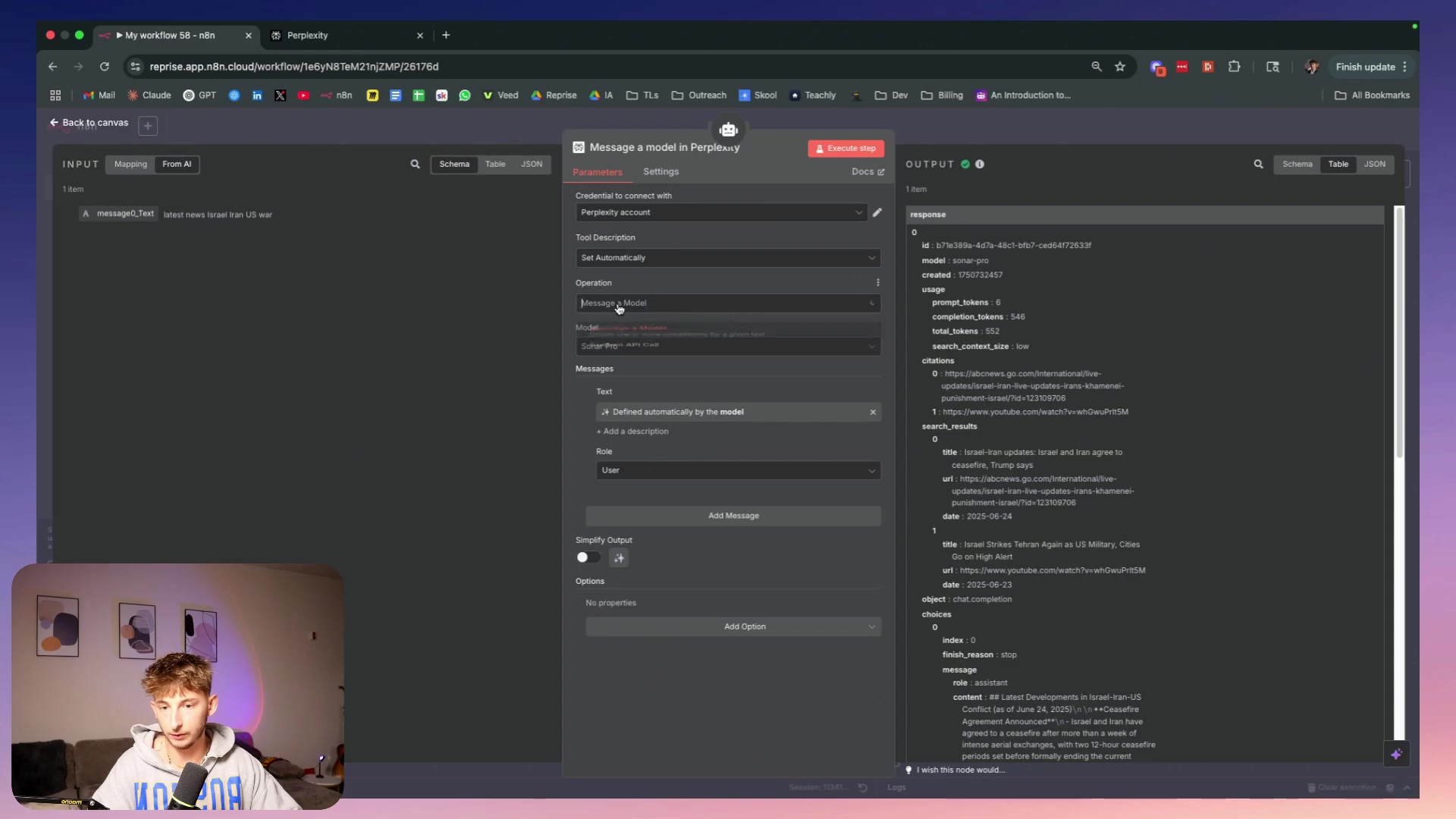
Task: Open the Finish update browser menu
Action: coord(1372,67)
